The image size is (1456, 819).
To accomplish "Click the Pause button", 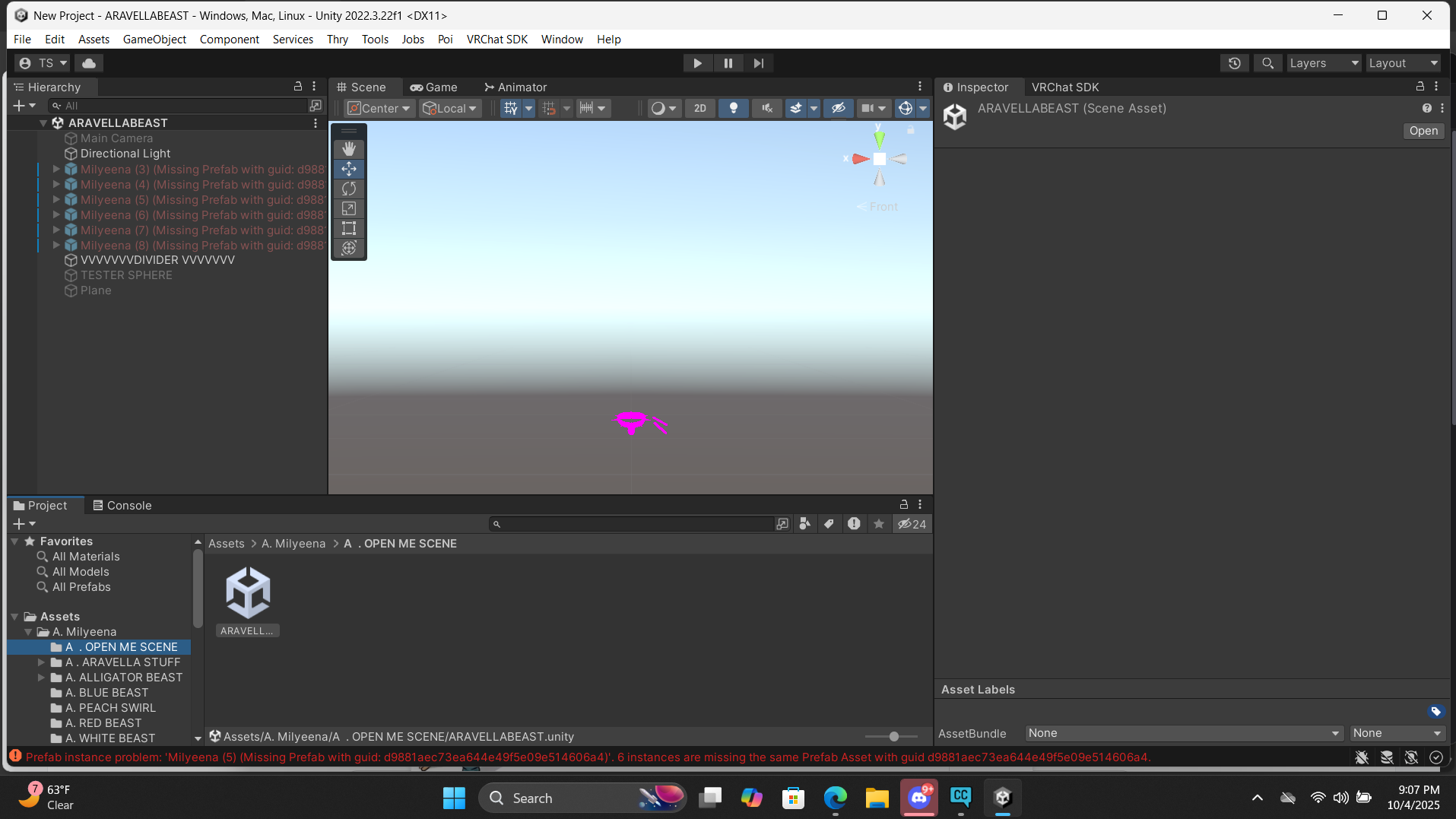I will click(728, 63).
